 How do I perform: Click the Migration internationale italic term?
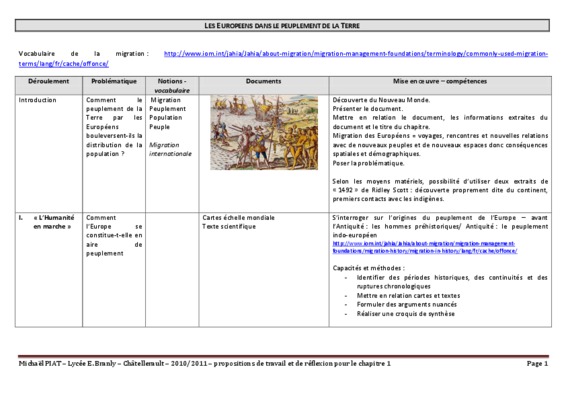170,149
